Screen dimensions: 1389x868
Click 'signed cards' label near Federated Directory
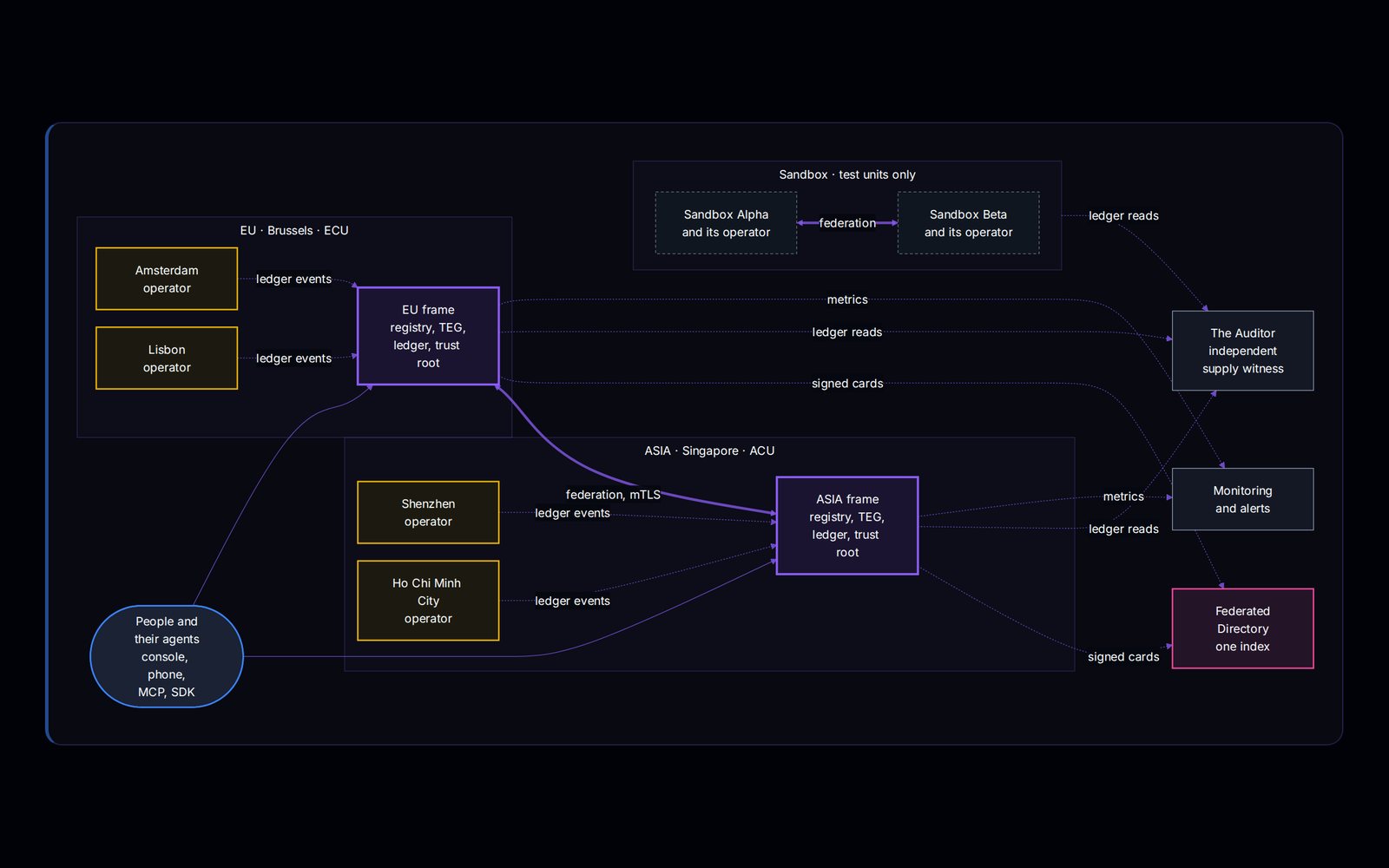pyautogui.click(x=1123, y=656)
